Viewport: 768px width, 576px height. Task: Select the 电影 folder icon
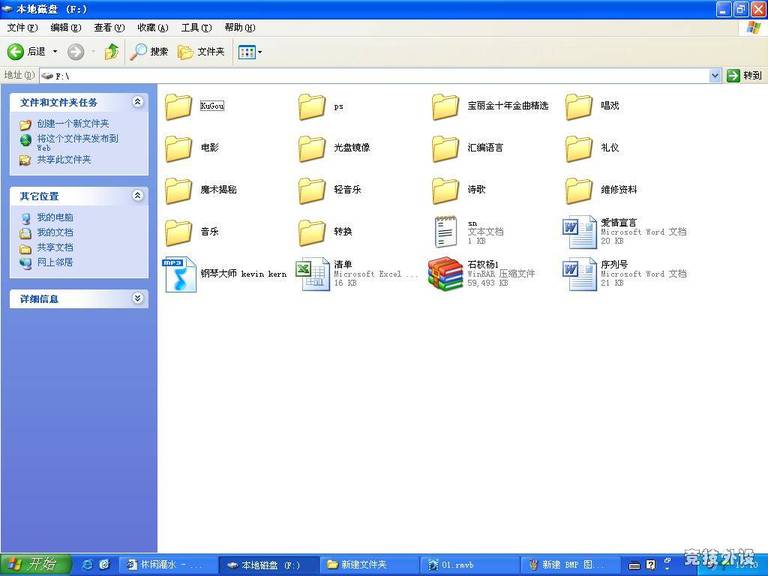(x=178, y=148)
